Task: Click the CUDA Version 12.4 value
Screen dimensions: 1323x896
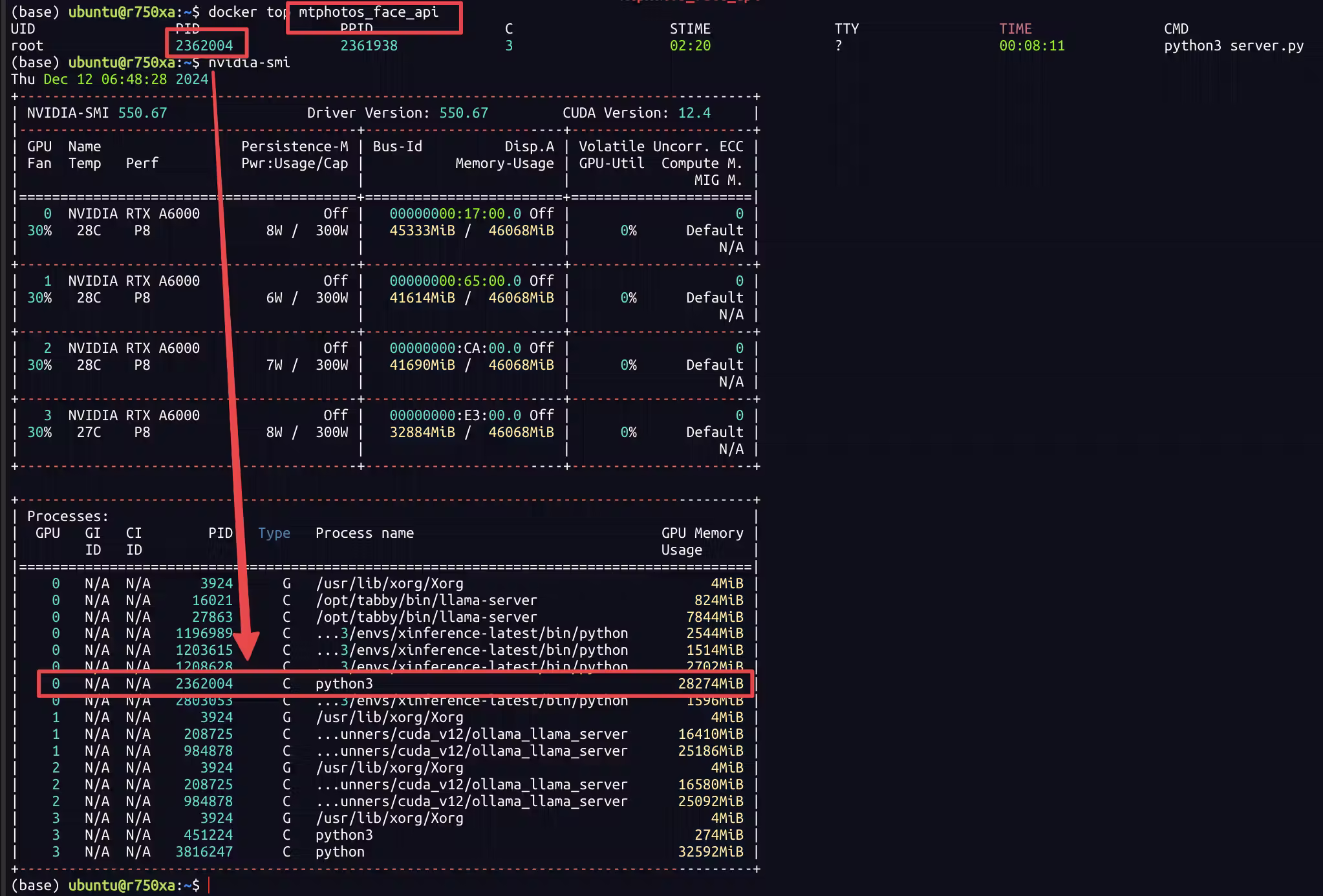Action: (x=694, y=112)
